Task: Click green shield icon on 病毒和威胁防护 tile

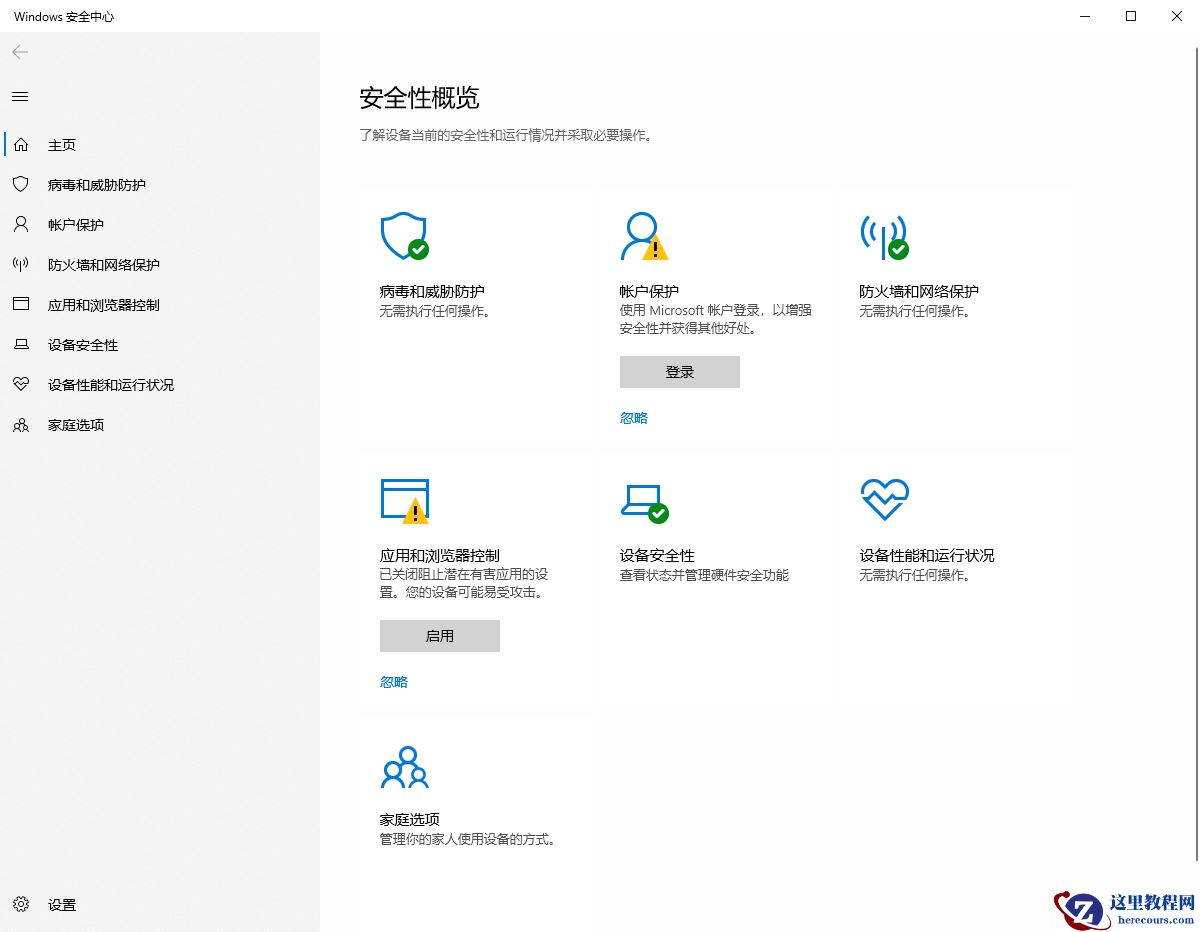Action: tap(405, 236)
